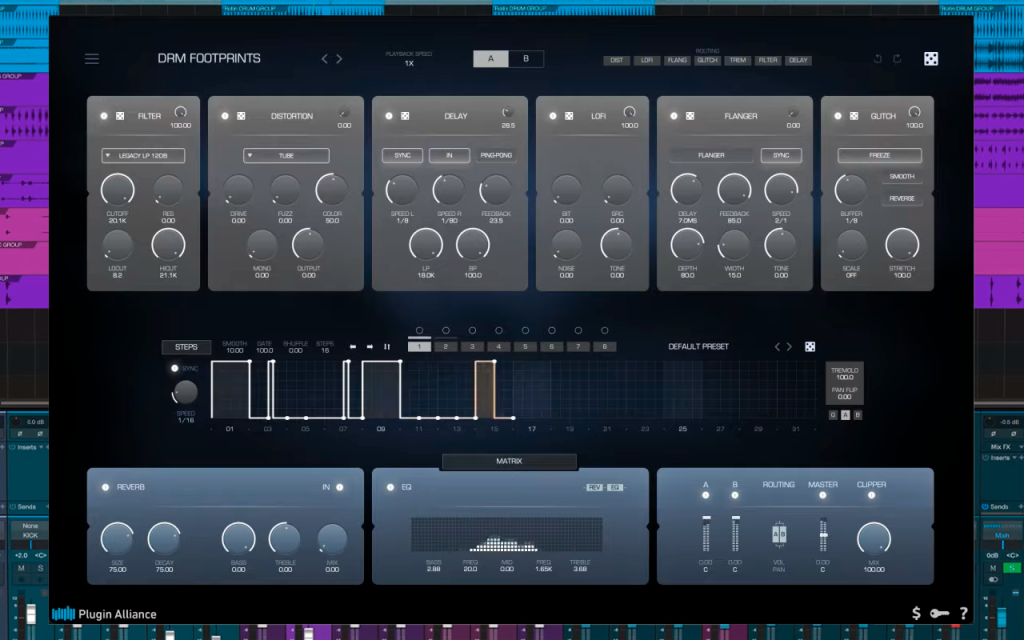1024x640 pixels.
Task: Open the MATRIX panel button
Action: [509, 461]
